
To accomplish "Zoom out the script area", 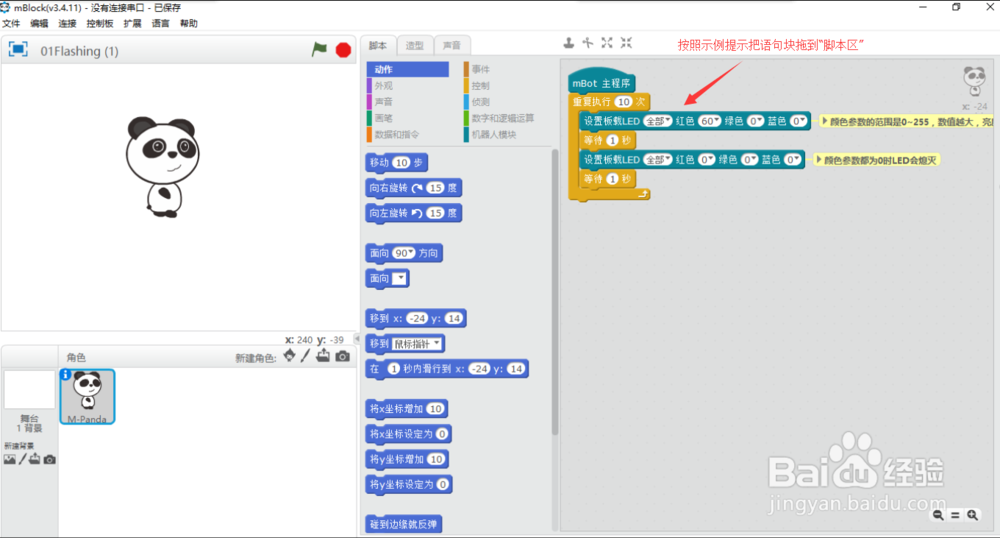I will point(938,515).
